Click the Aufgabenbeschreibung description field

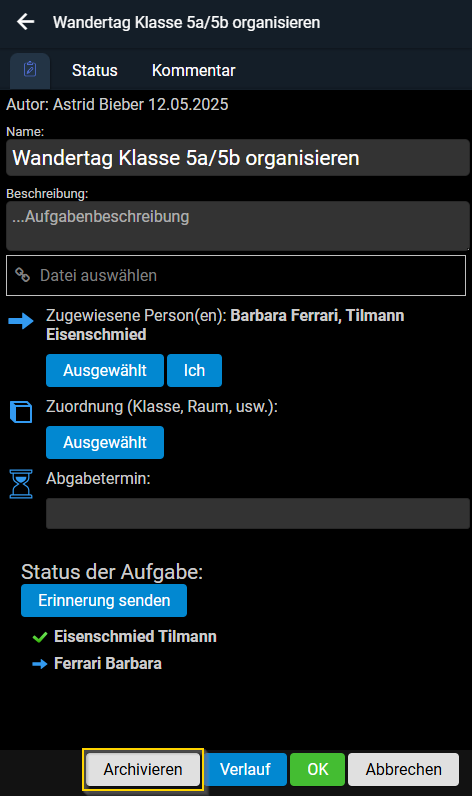click(238, 226)
